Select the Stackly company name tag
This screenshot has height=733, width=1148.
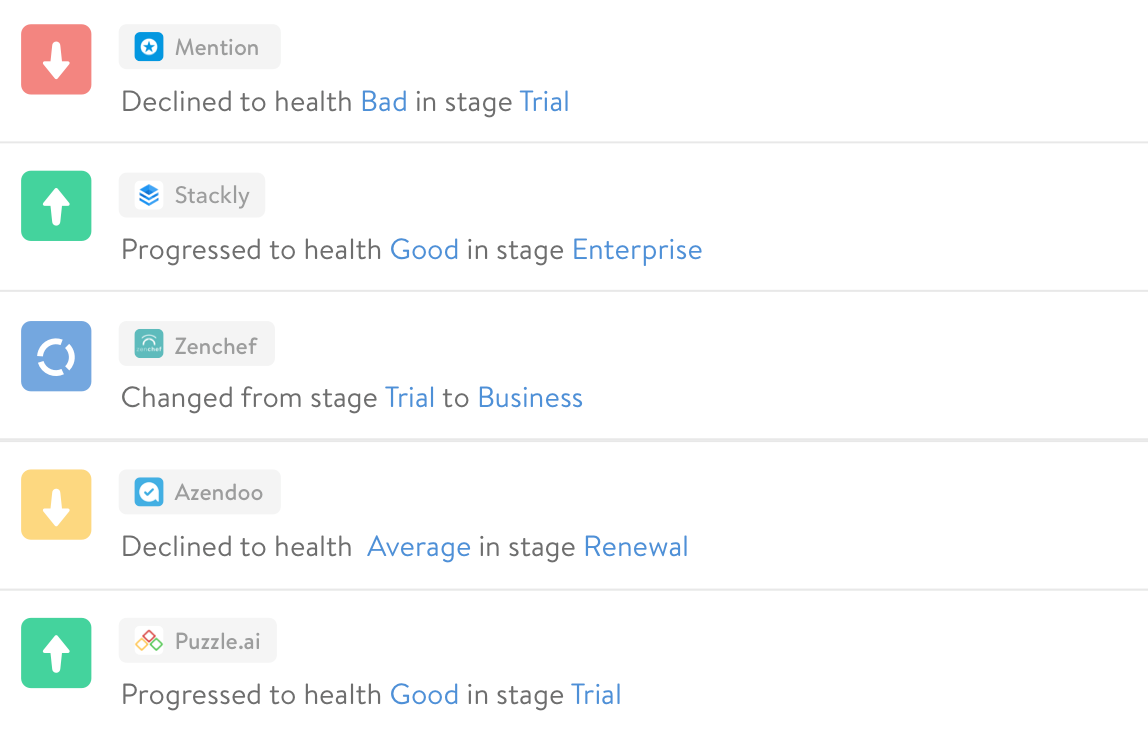[x=211, y=195]
